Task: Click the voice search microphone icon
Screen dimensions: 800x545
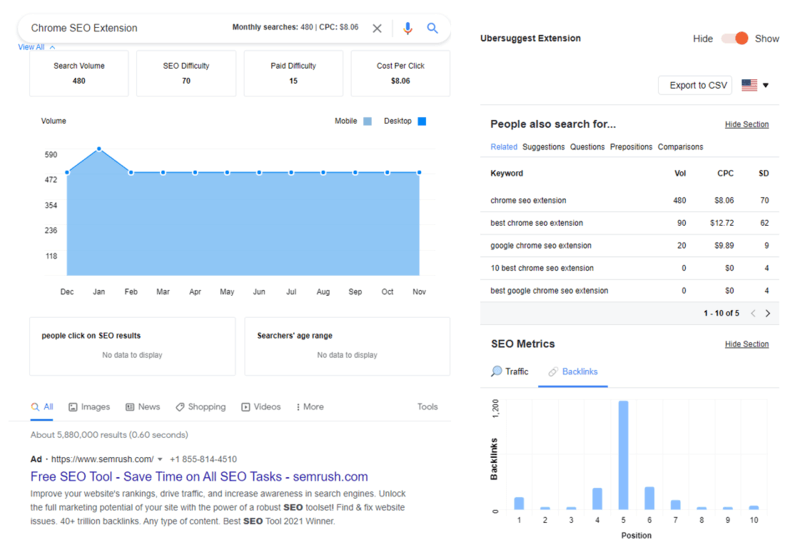Action: (408, 29)
